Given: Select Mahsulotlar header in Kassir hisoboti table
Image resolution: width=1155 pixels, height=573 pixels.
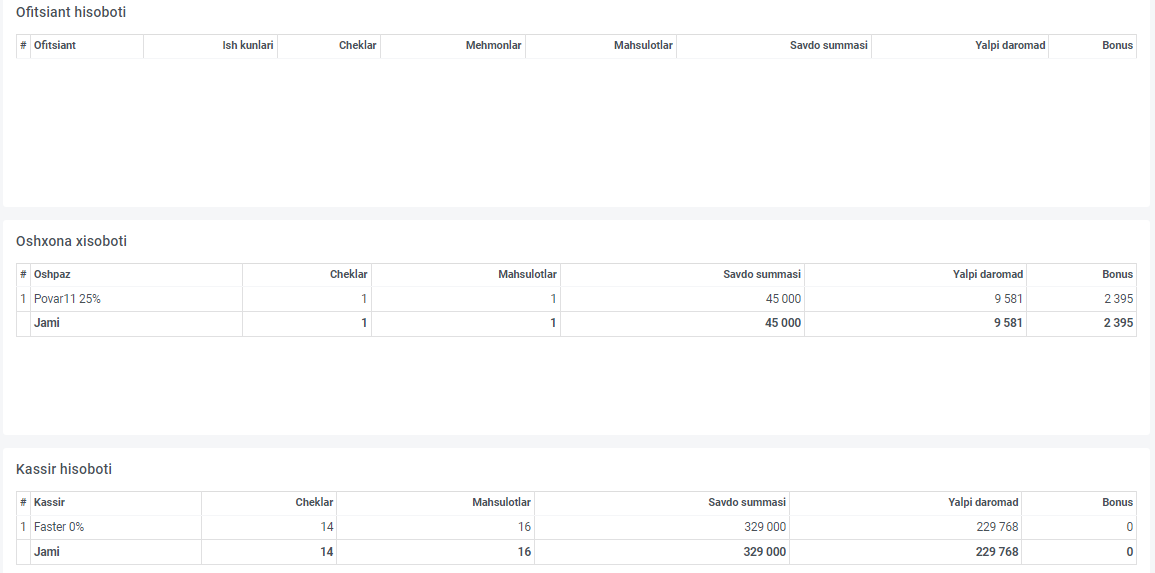Looking at the screenshot, I should point(502,502).
